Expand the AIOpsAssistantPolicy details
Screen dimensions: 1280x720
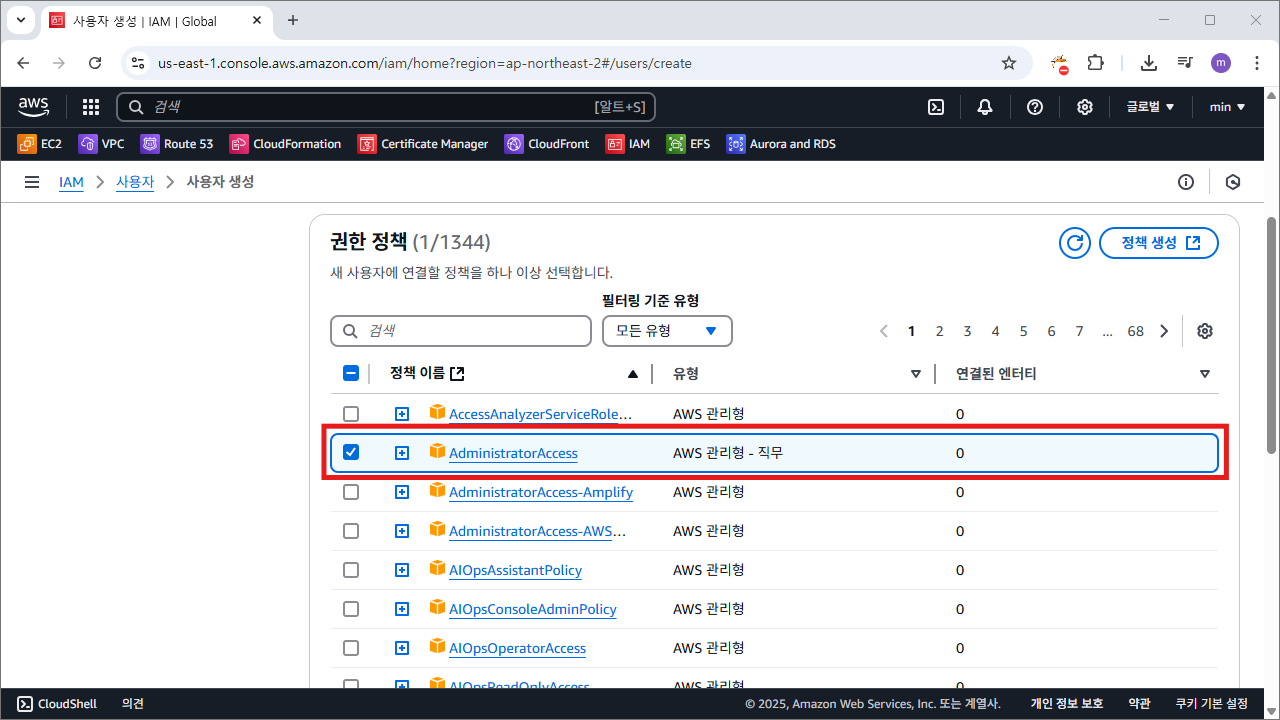tap(402, 570)
